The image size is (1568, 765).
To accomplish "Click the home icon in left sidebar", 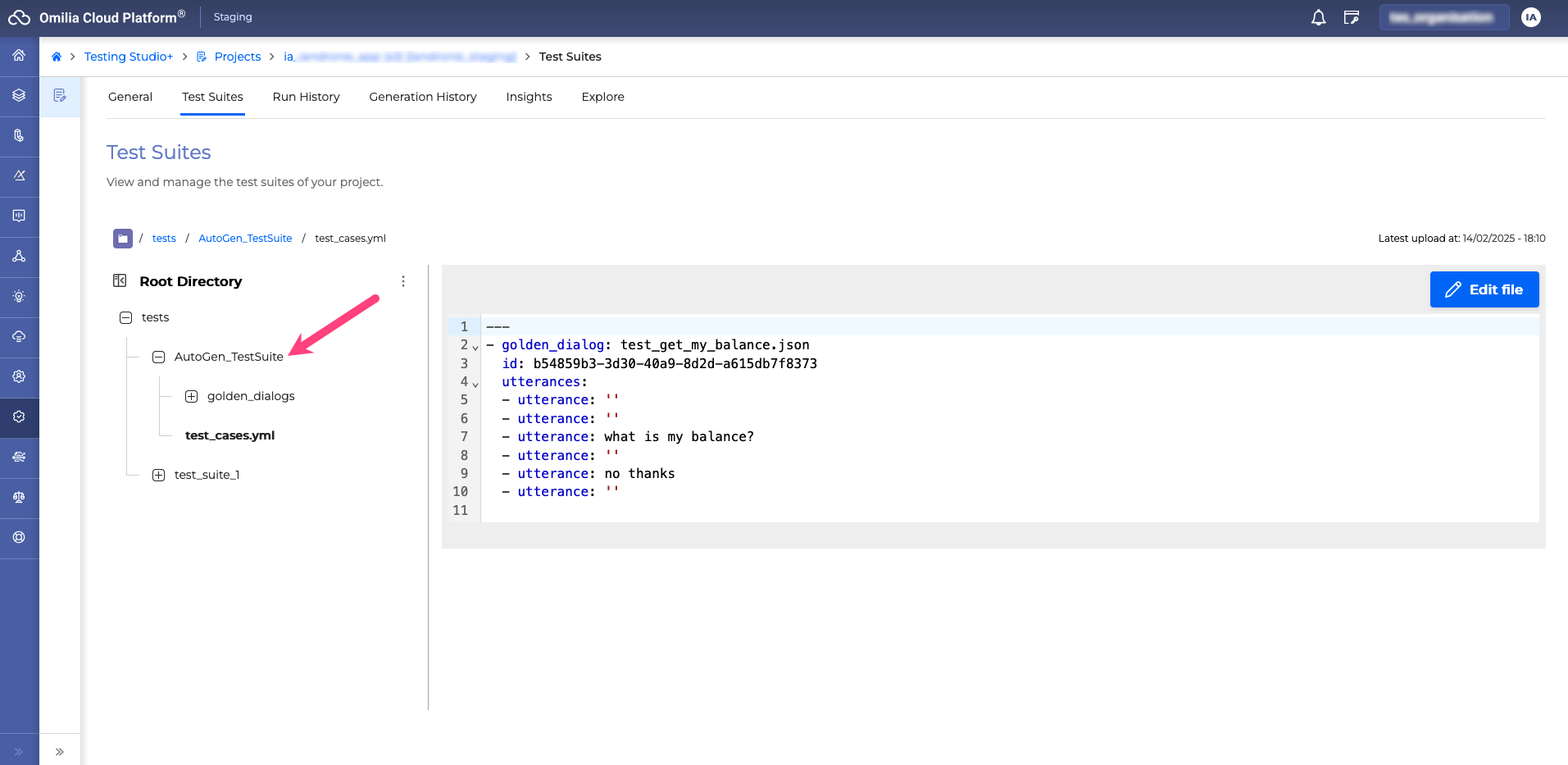I will (x=19, y=56).
